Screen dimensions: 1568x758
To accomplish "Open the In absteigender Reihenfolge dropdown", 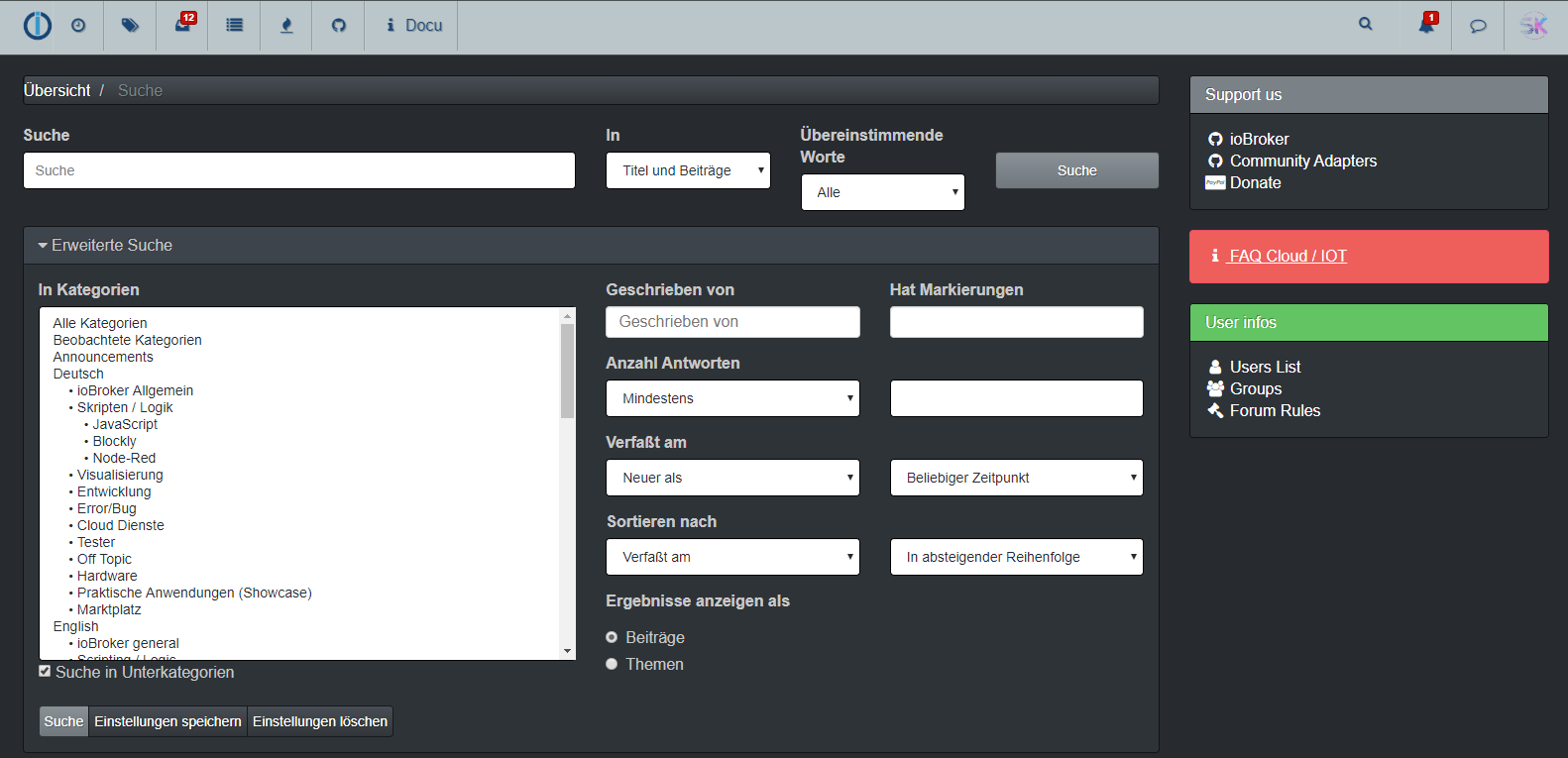I will tap(1017, 557).
